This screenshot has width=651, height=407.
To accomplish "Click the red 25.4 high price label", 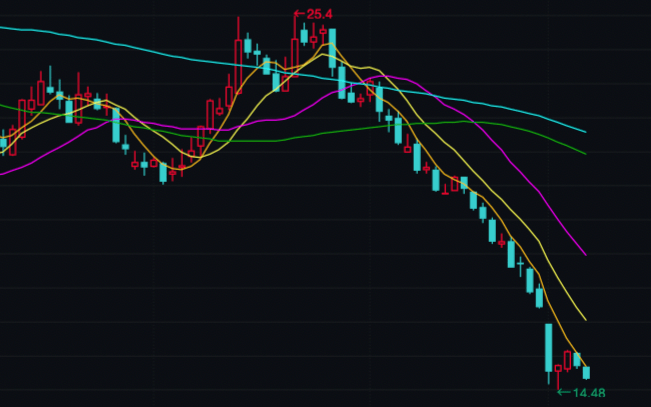I will [319, 14].
